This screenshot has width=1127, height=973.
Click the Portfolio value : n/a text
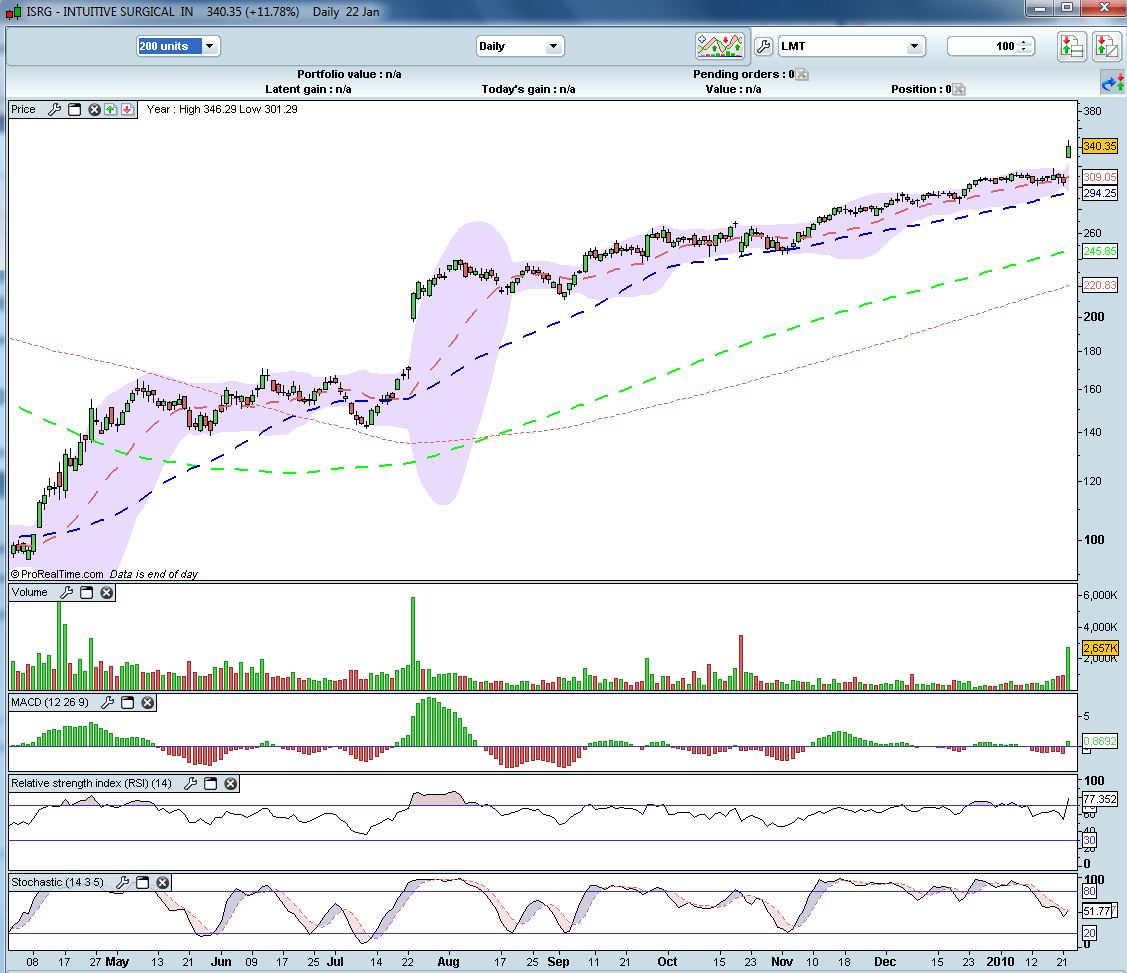point(349,74)
